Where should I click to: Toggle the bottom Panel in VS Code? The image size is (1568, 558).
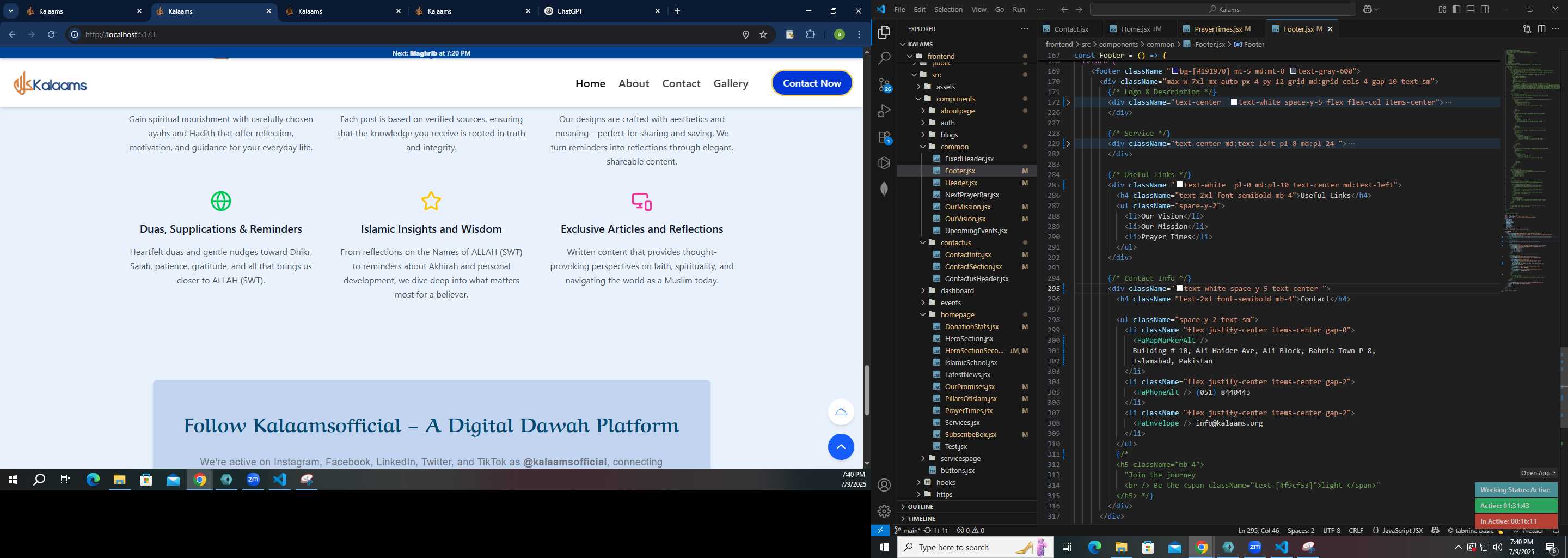(x=1471, y=9)
